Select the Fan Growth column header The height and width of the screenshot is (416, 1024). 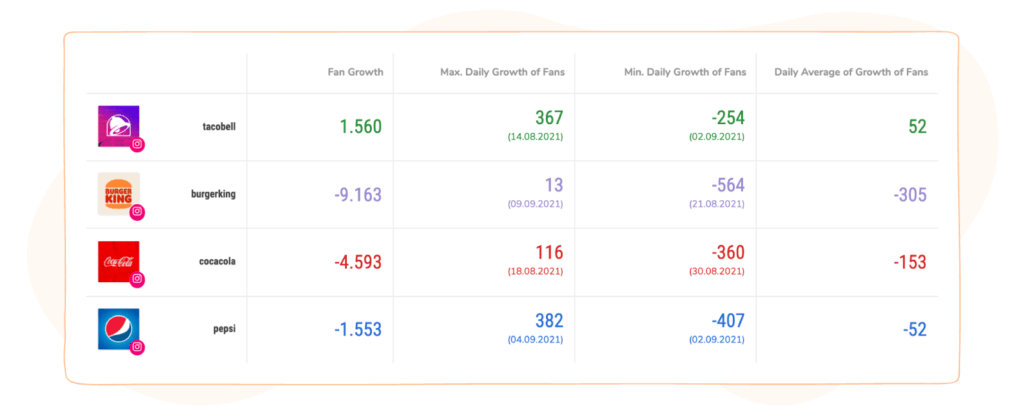(x=355, y=72)
